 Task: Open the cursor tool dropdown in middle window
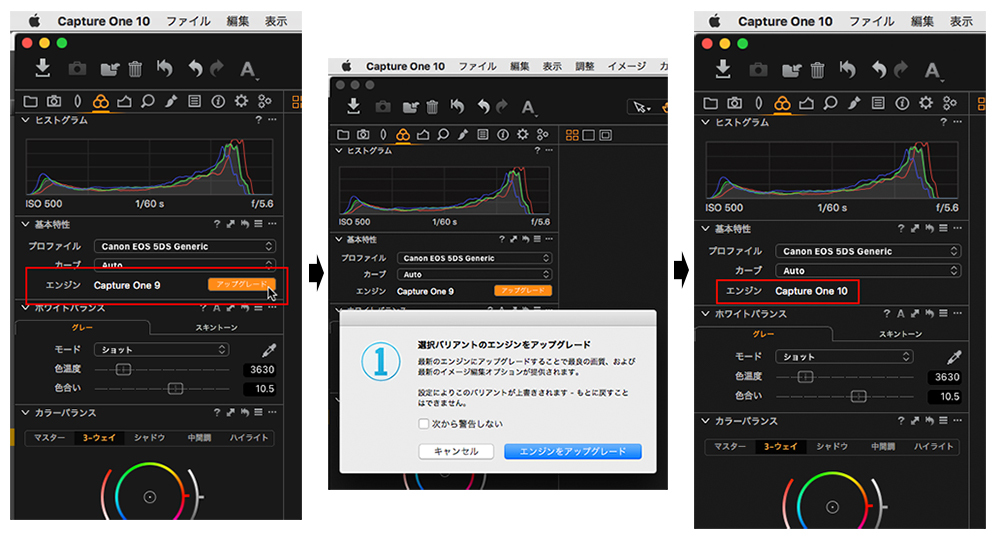coord(642,107)
